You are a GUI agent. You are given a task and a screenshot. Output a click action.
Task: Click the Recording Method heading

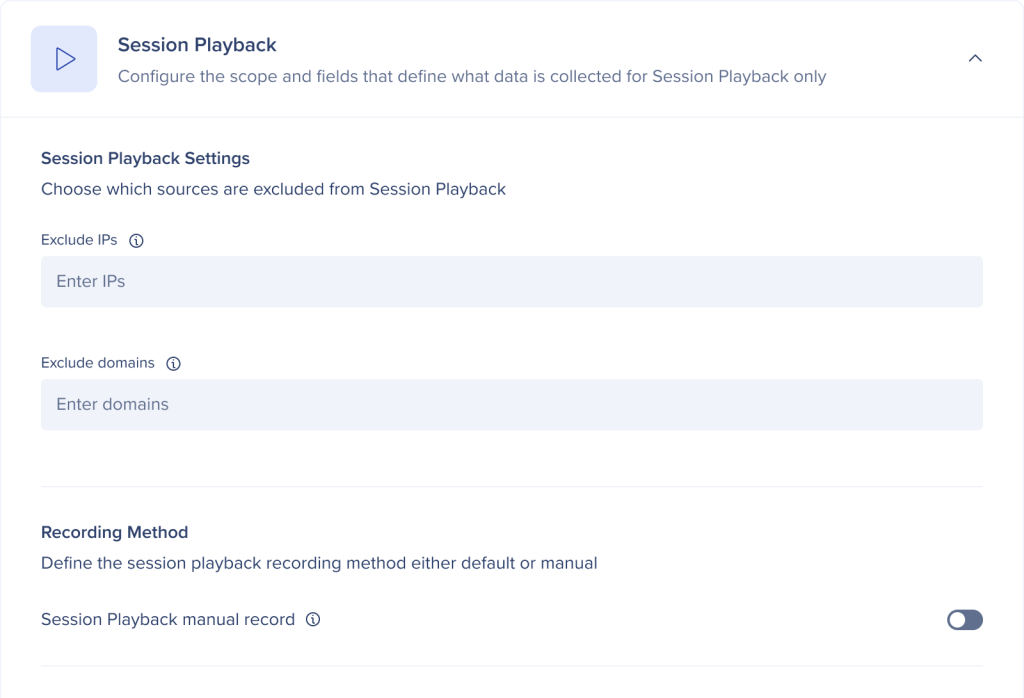[114, 532]
